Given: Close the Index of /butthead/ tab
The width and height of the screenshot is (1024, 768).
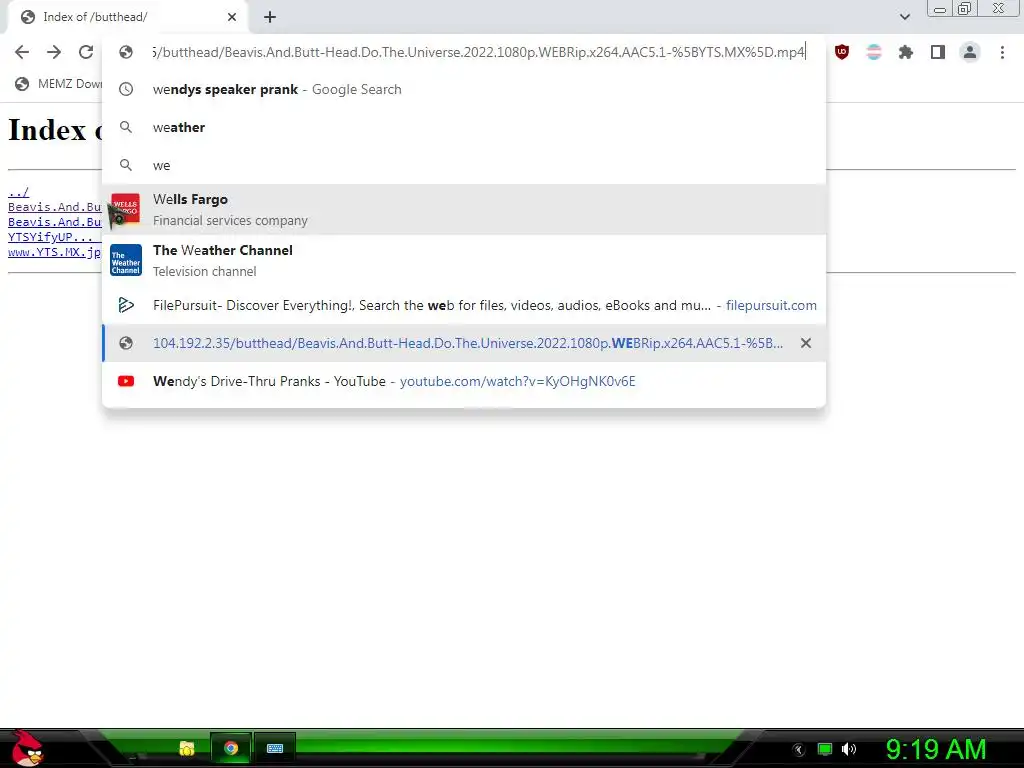Looking at the screenshot, I should point(232,17).
